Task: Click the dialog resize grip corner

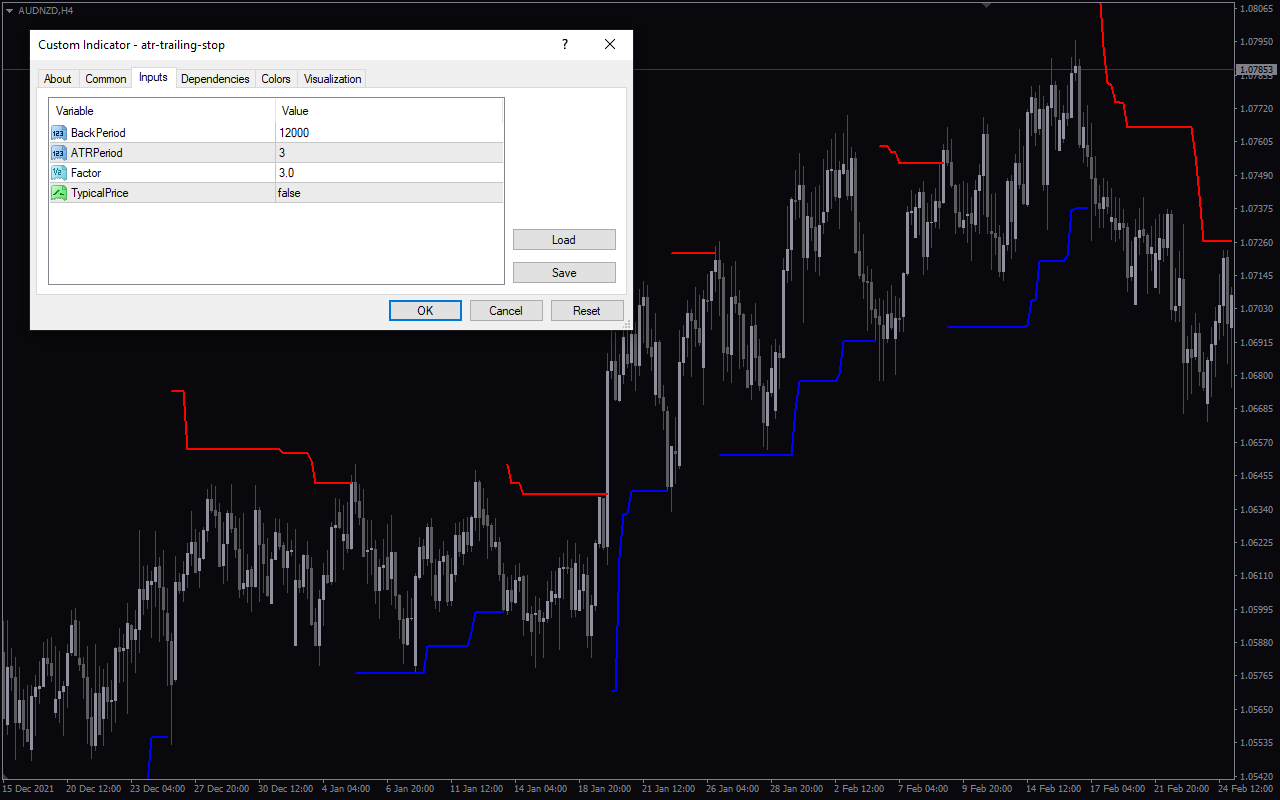Action: (x=627, y=324)
